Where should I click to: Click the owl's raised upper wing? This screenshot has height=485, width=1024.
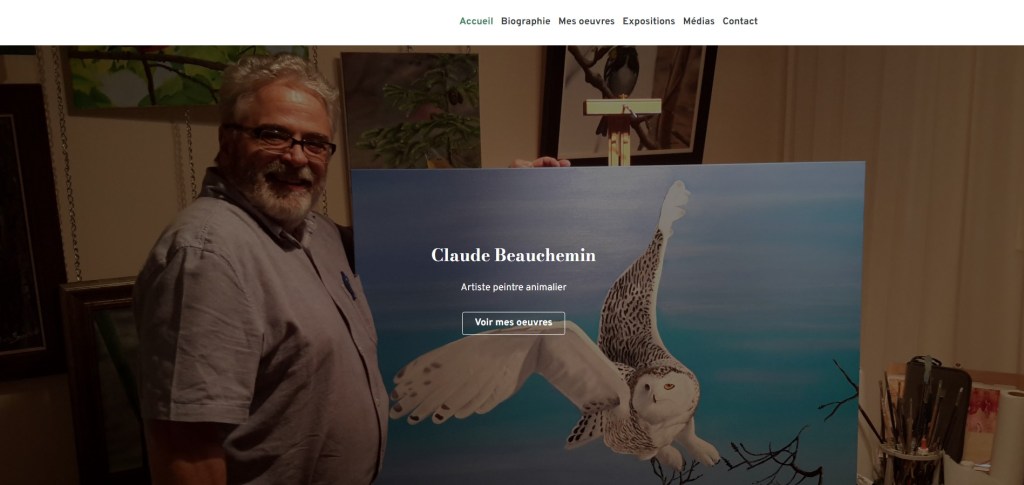coord(643,274)
